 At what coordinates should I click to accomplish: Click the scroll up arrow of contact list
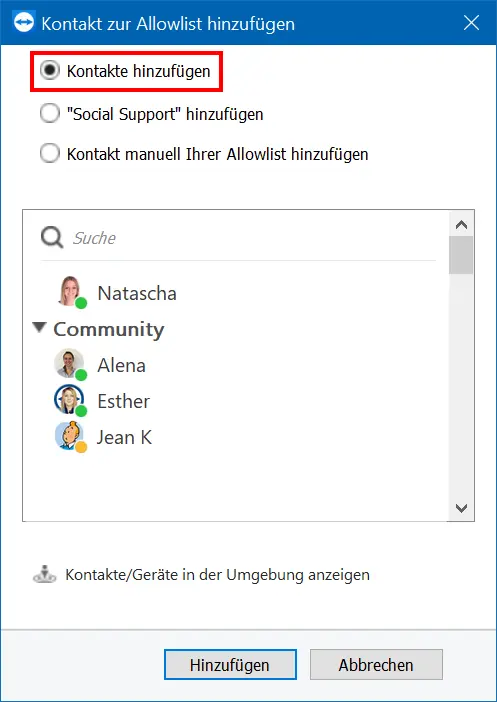pyautogui.click(x=461, y=225)
